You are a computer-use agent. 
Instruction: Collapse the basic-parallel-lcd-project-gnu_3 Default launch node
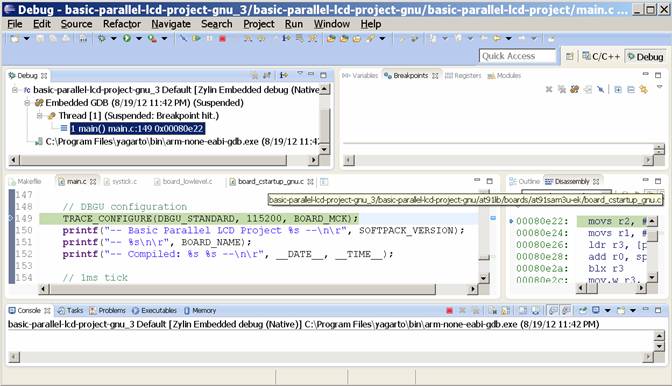15,90
